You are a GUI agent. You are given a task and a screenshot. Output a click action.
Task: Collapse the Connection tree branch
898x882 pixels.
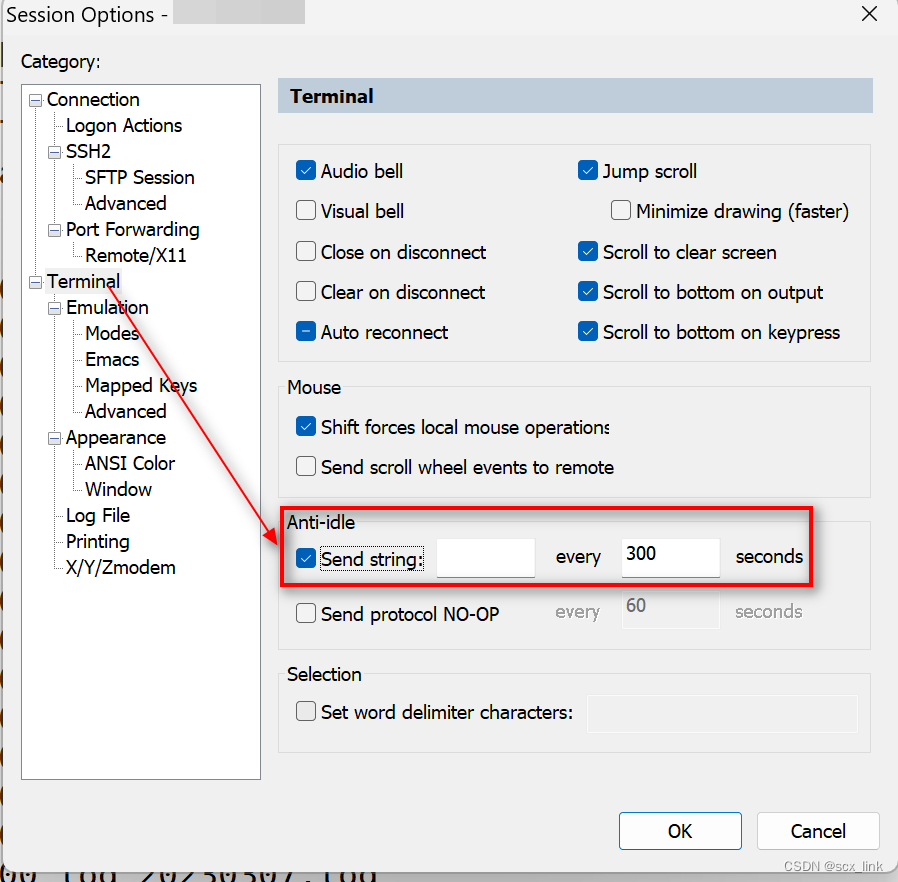pos(35,99)
